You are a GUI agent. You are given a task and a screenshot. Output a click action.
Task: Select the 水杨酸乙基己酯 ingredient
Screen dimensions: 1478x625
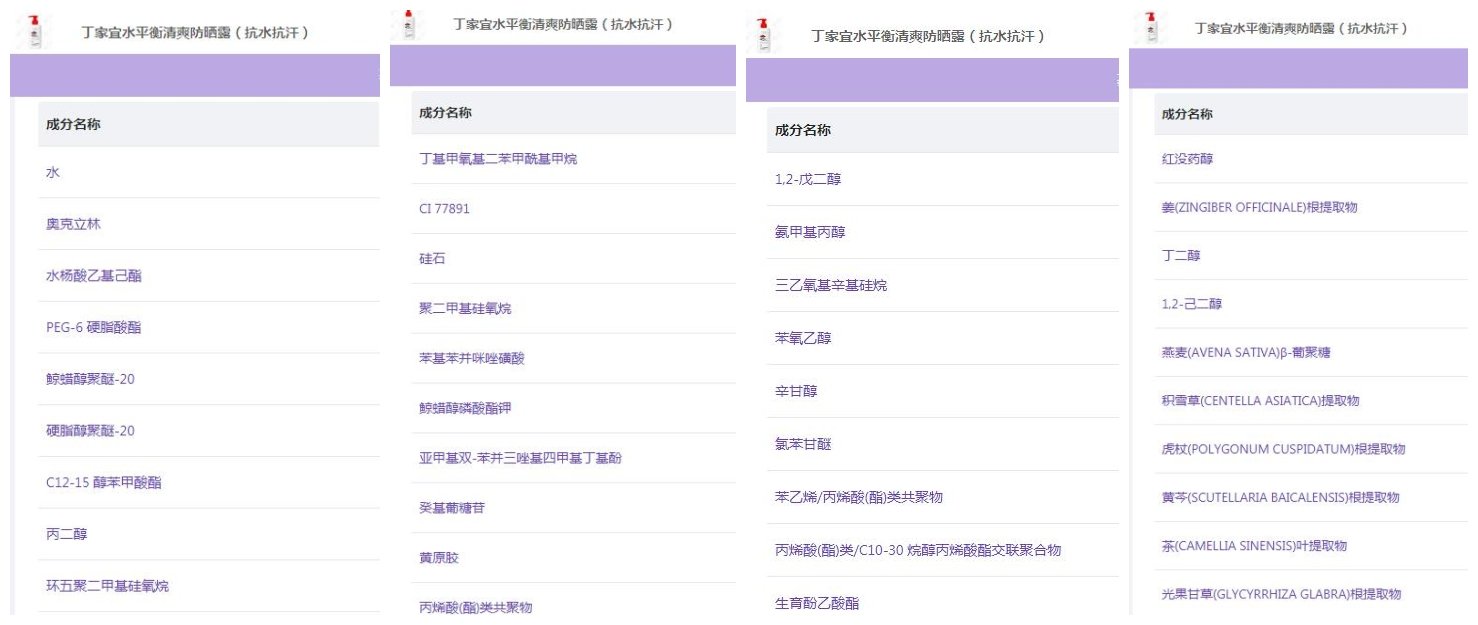(94, 276)
